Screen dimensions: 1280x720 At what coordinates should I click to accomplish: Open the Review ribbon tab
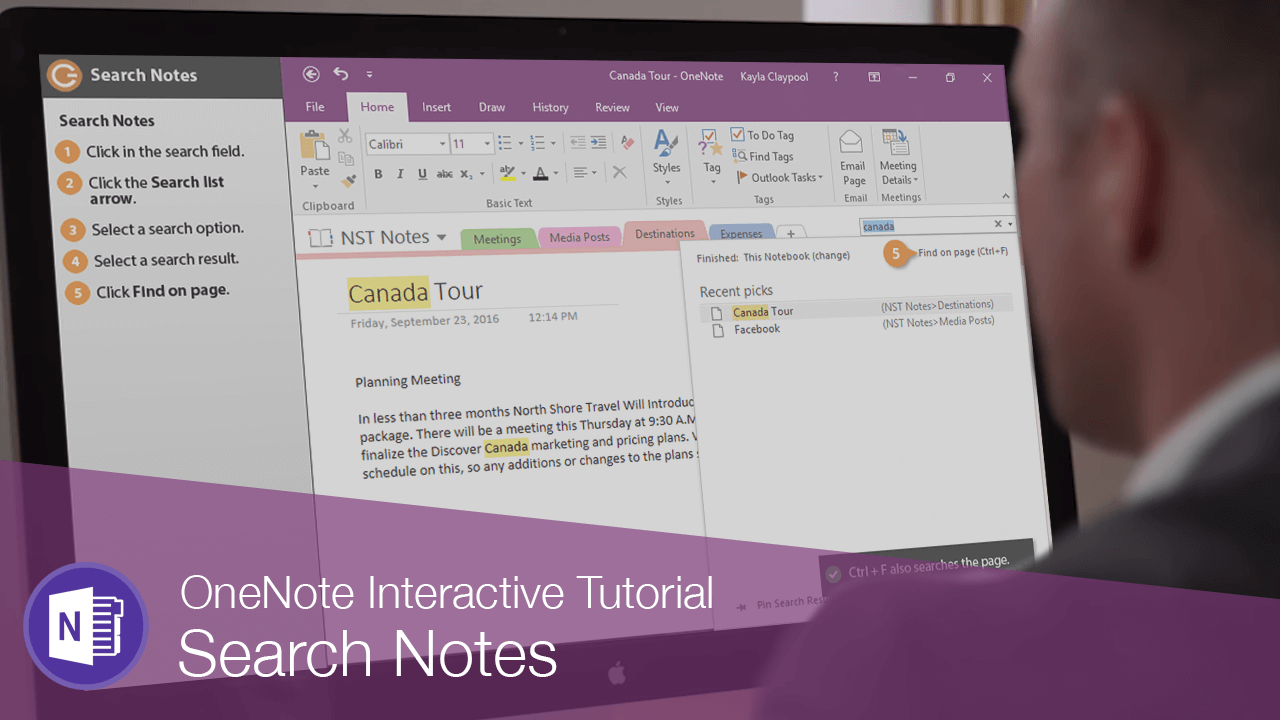pos(612,107)
